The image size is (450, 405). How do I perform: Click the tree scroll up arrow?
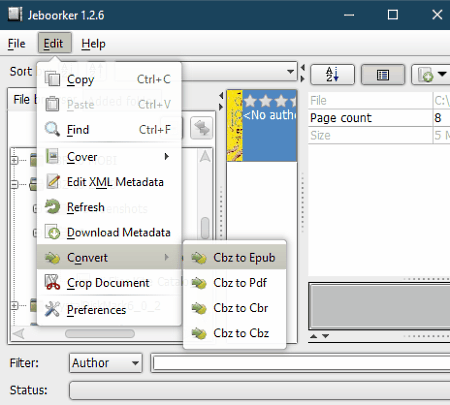[x=205, y=156]
